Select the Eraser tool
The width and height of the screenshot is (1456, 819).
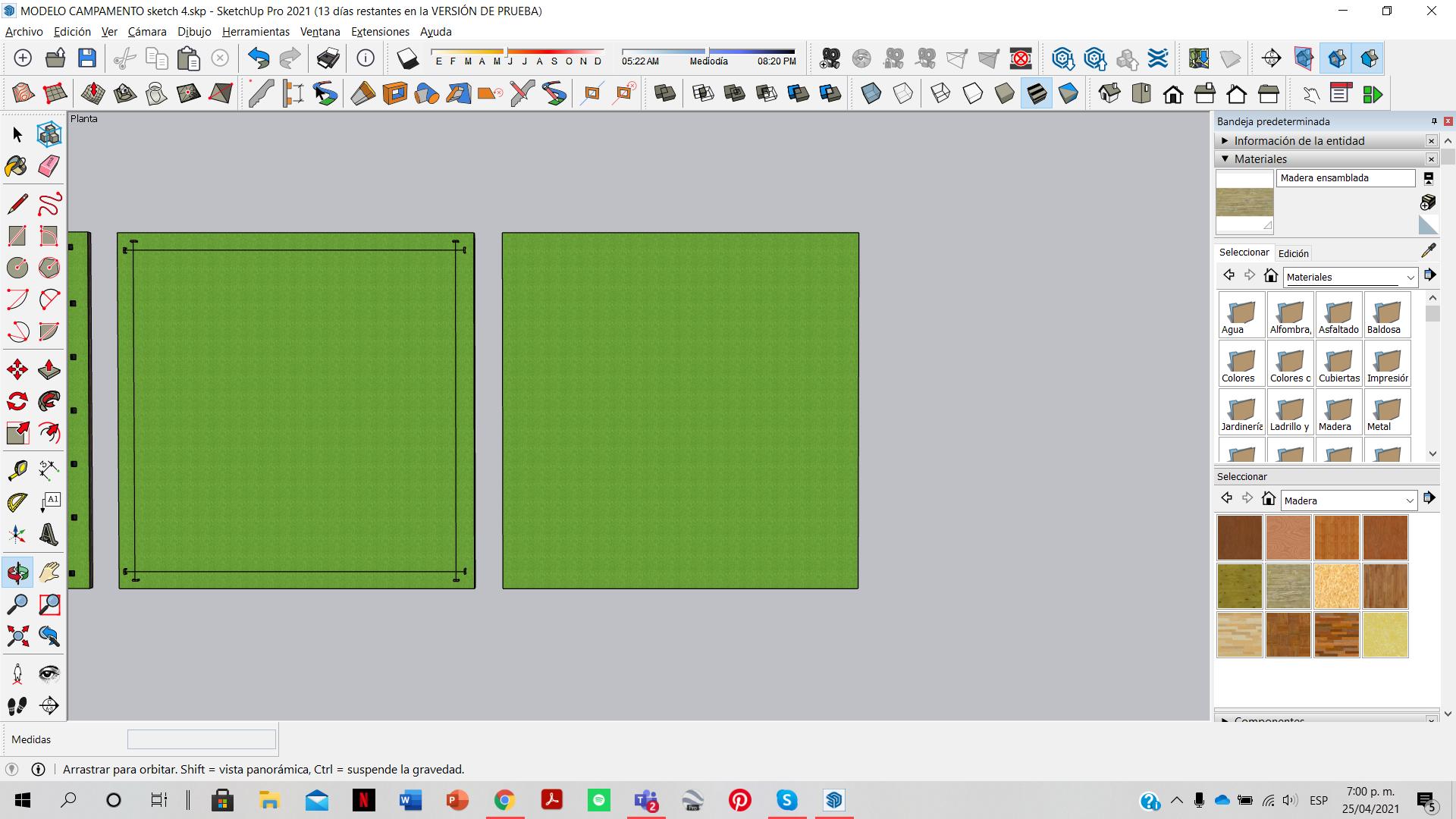click(x=49, y=166)
